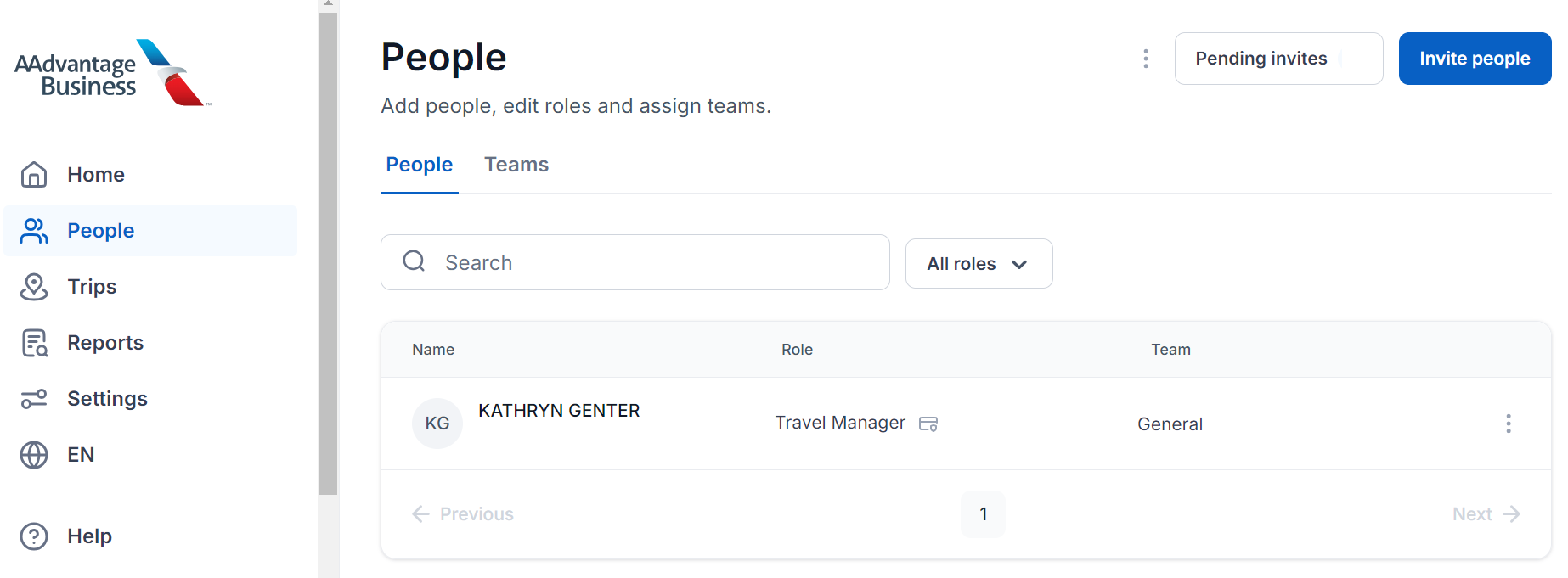Viewport: 1568px width, 578px height.
Task: Click the search magnifier icon
Action: [414, 261]
